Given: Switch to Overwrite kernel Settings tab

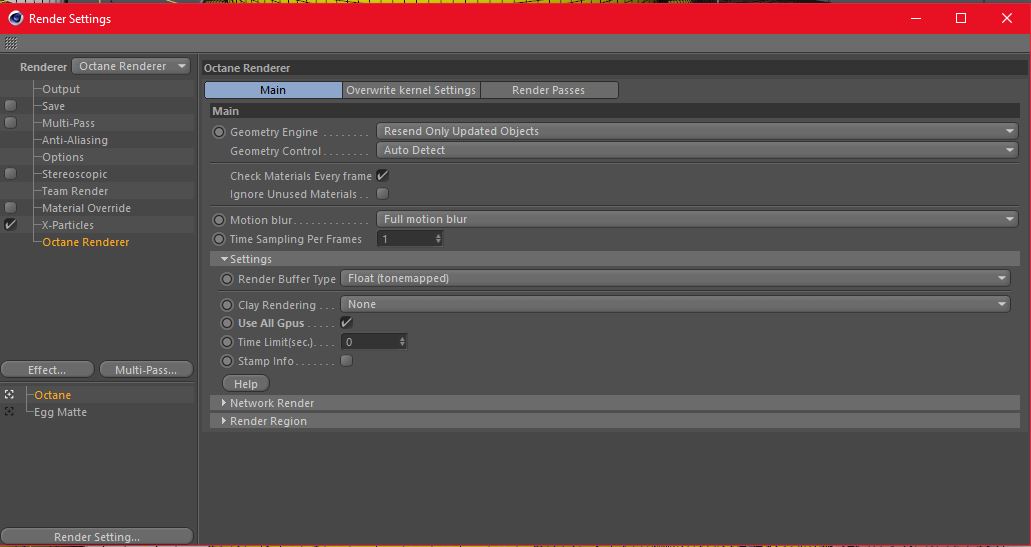Looking at the screenshot, I should click(411, 90).
